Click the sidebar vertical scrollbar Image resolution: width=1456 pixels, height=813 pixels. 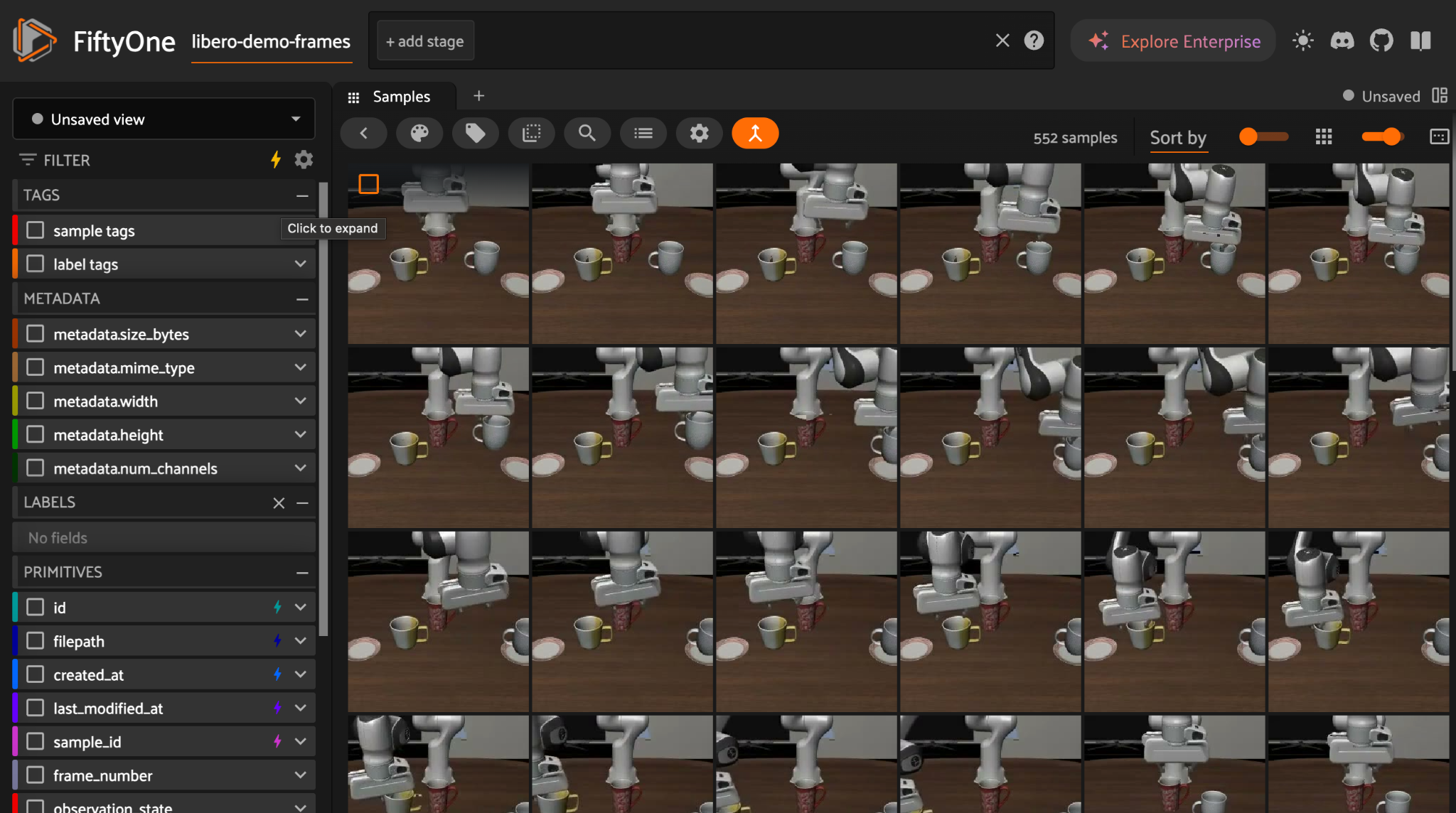(323, 409)
